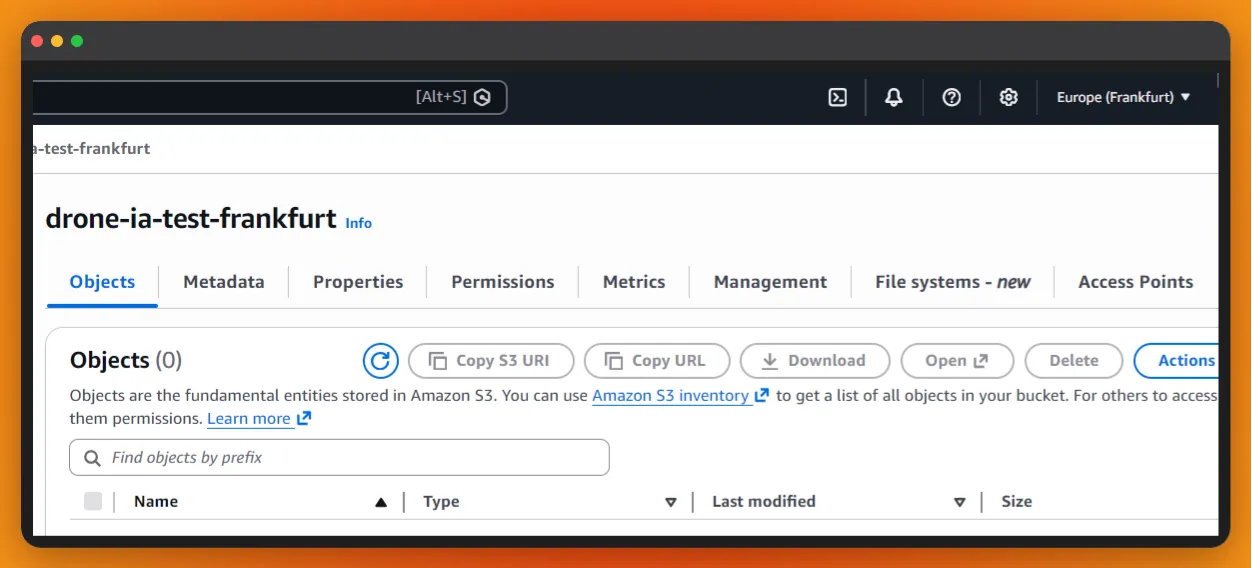Click the a-test-frankfurt breadcrumb text
Viewport: 1252px width, 568px height.
click(x=92, y=149)
